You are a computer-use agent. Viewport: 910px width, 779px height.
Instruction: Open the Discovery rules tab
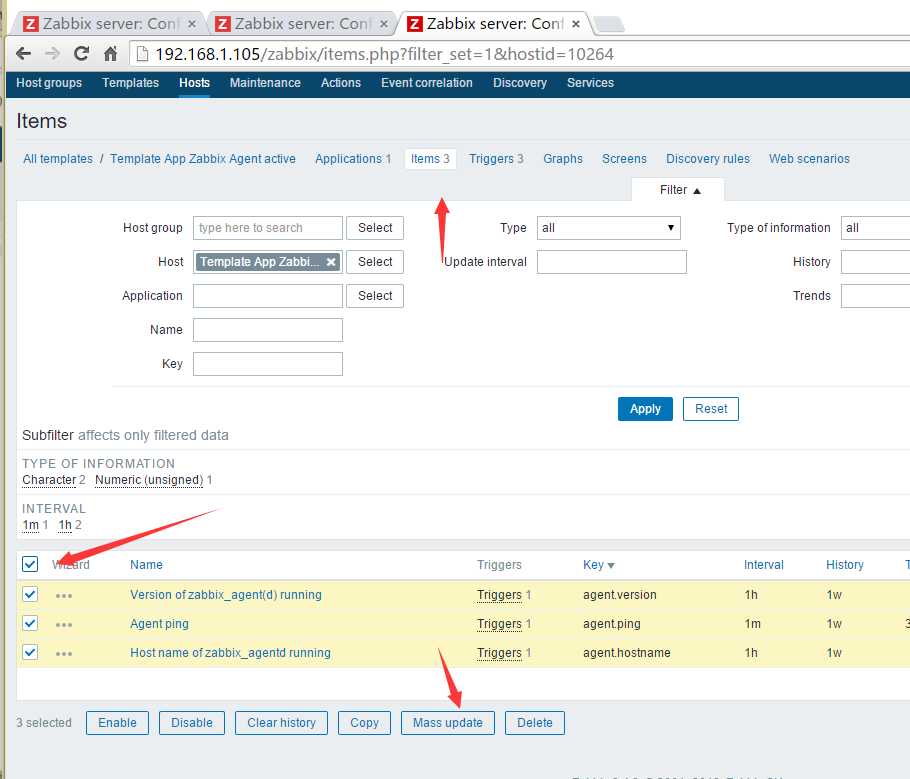point(707,158)
